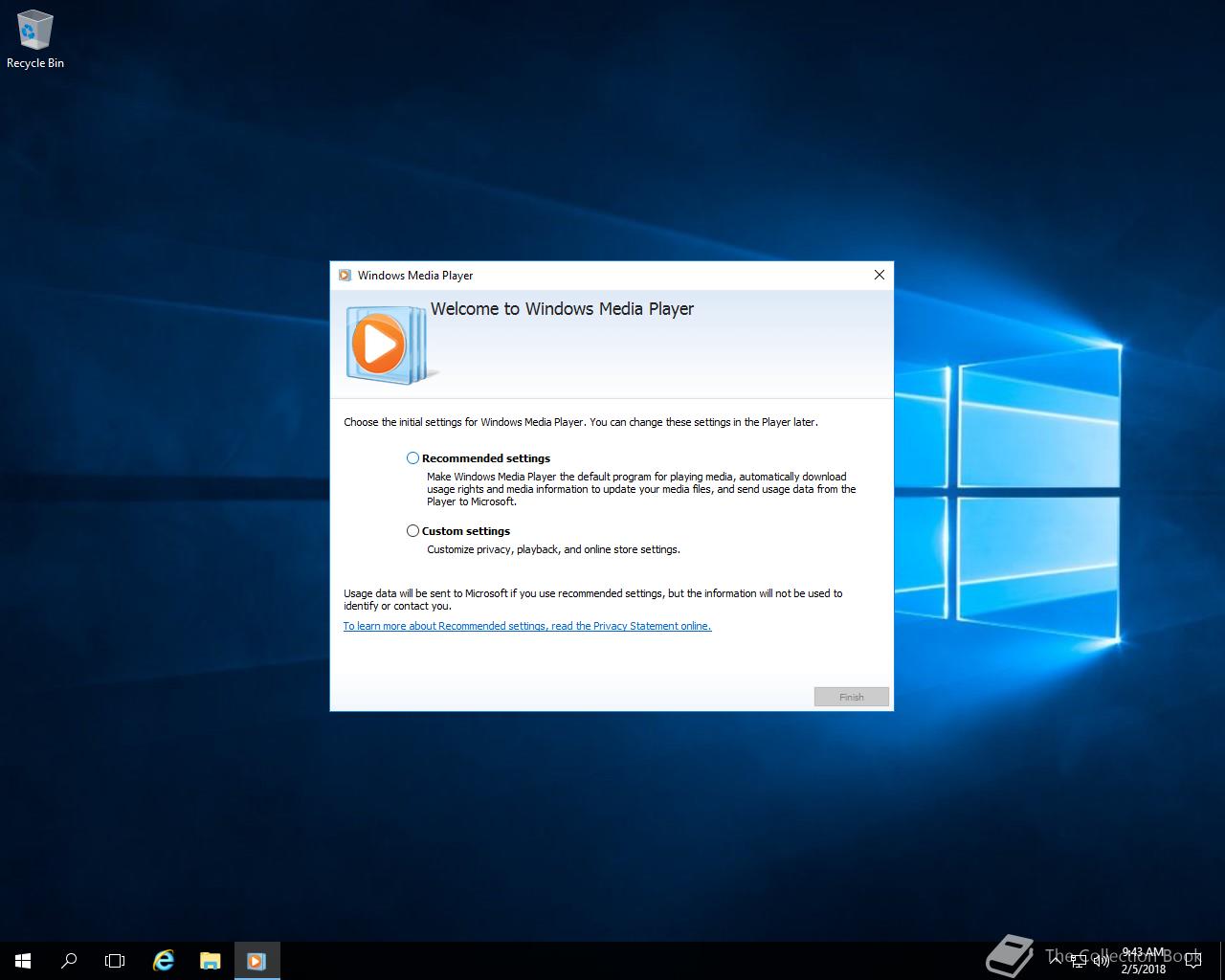Open the Privacy Statement online link
Viewport: 1225px width, 980px height.
(x=527, y=626)
